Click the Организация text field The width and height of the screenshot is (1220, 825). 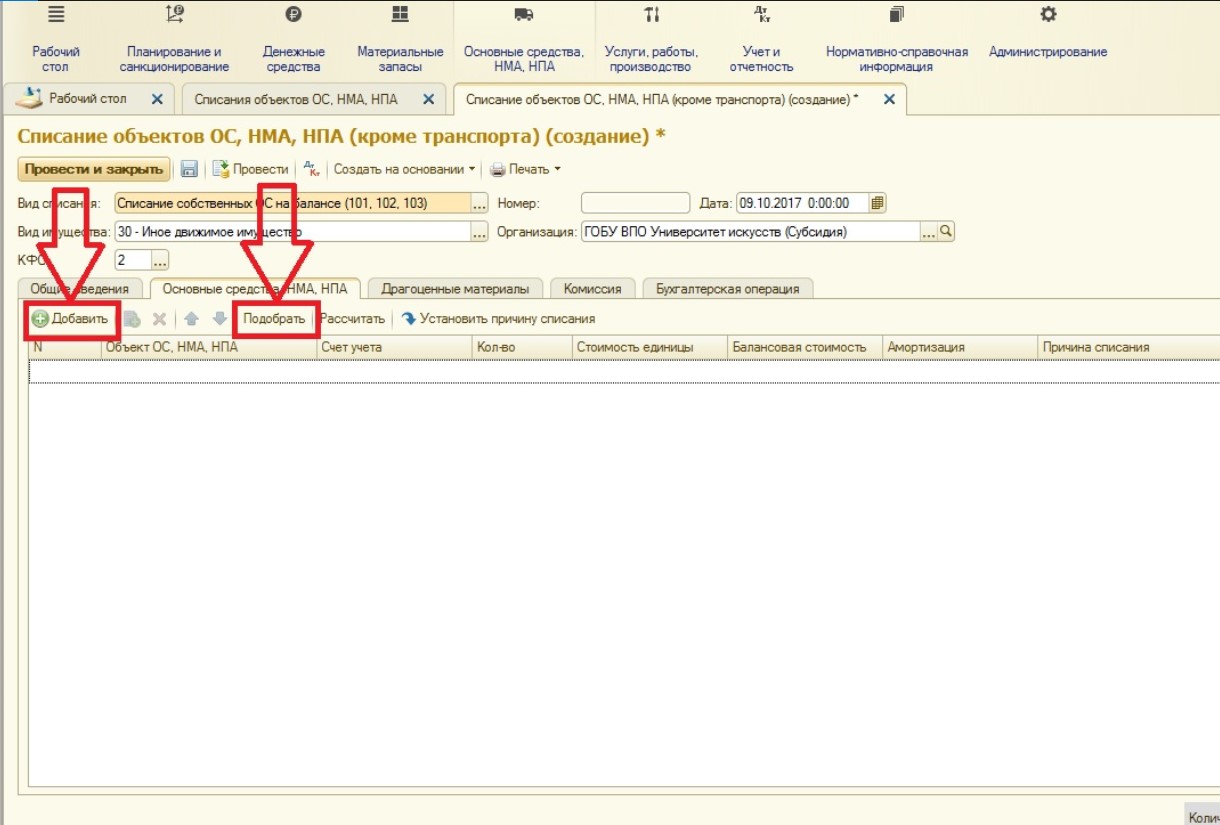[x=750, y=232]
